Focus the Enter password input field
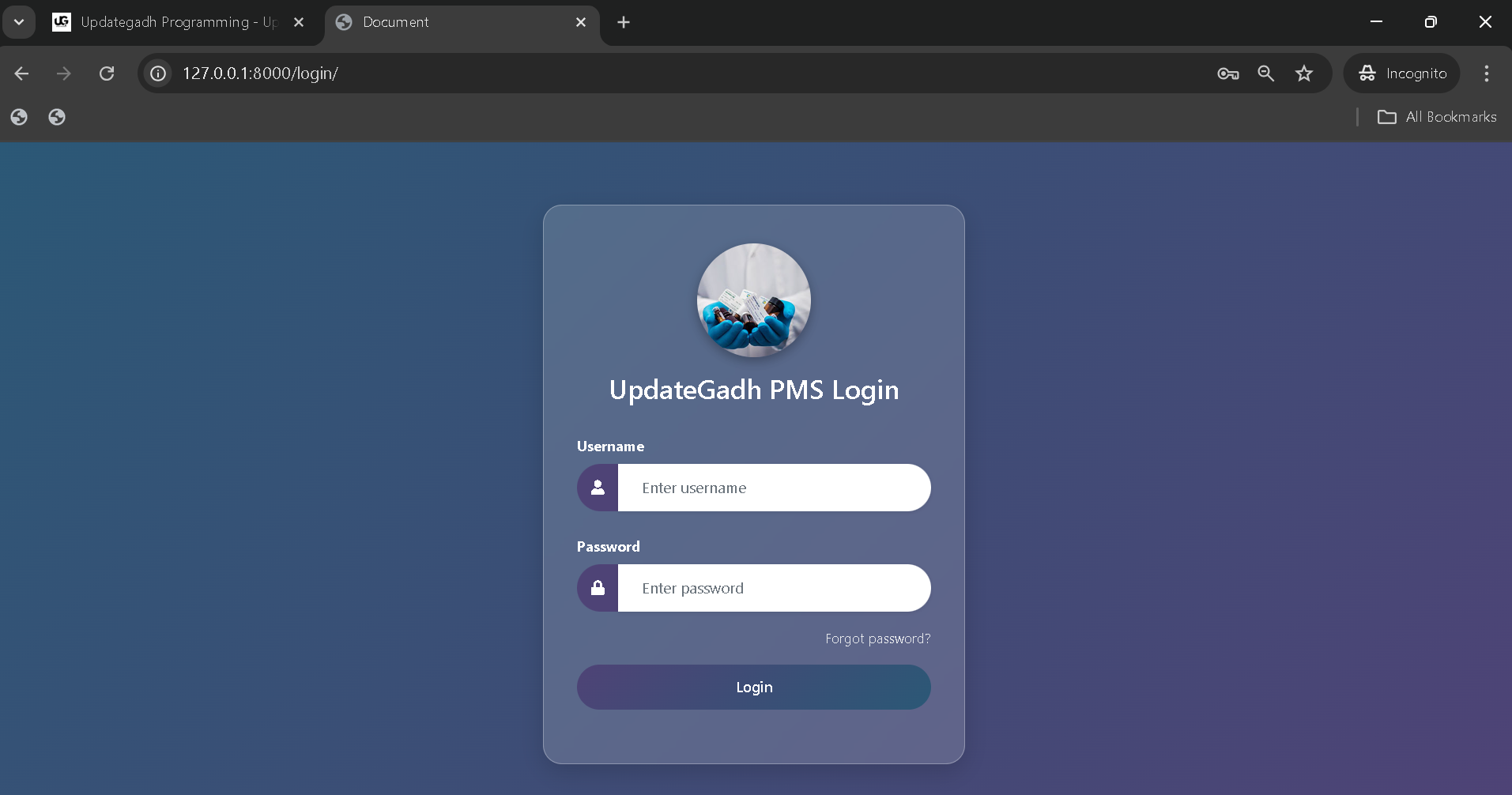 tap(773, 588)
